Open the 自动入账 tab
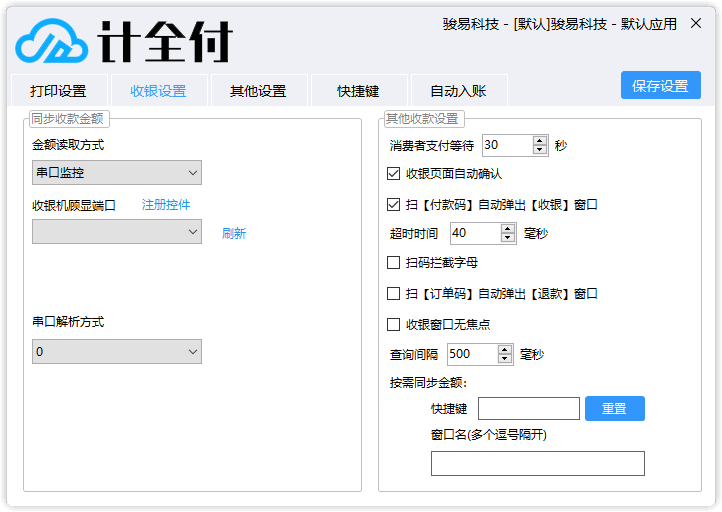Viewport: 722px width, 512px height. [x=459, y=91]
